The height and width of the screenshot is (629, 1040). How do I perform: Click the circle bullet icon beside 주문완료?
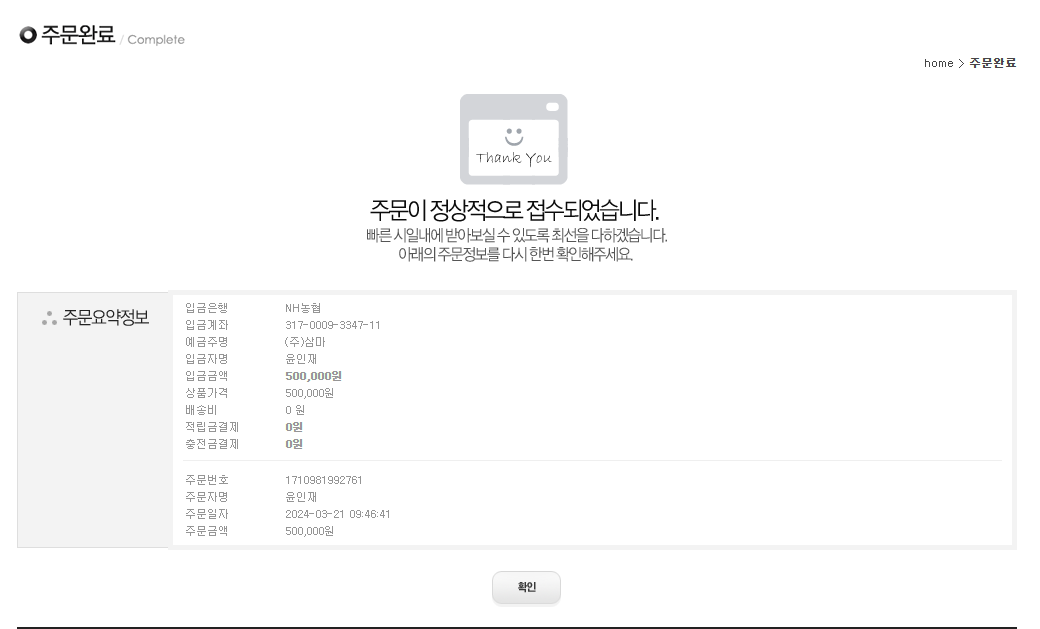tap(28, 35)
